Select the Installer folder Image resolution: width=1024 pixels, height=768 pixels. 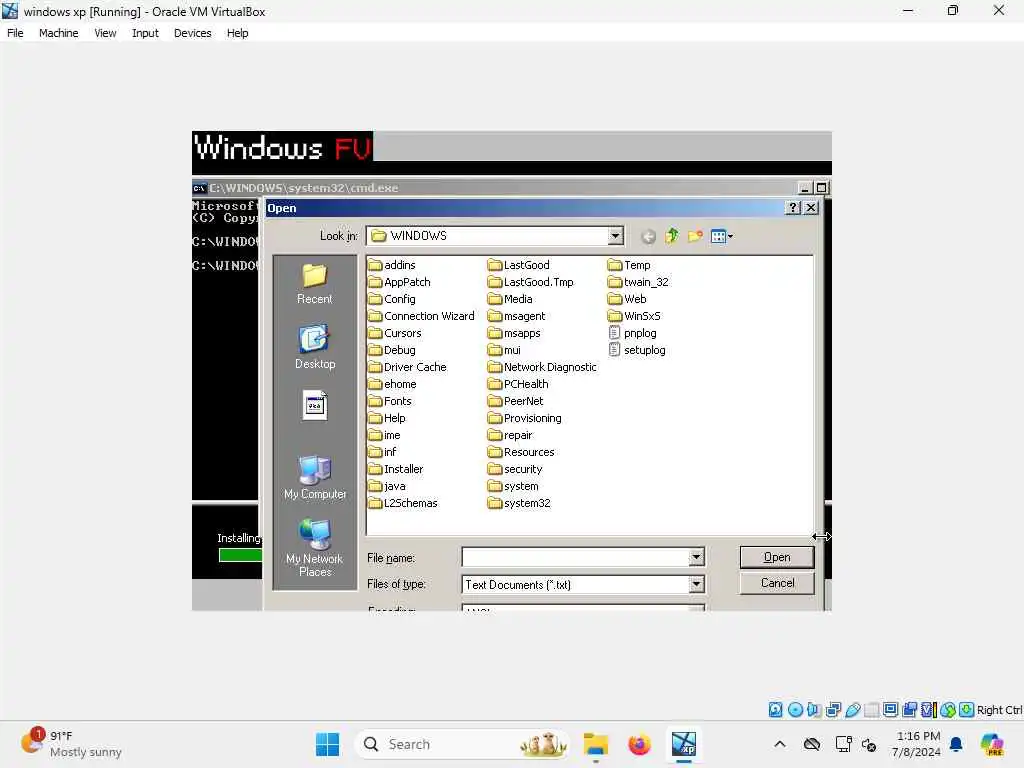click(396, 469)
